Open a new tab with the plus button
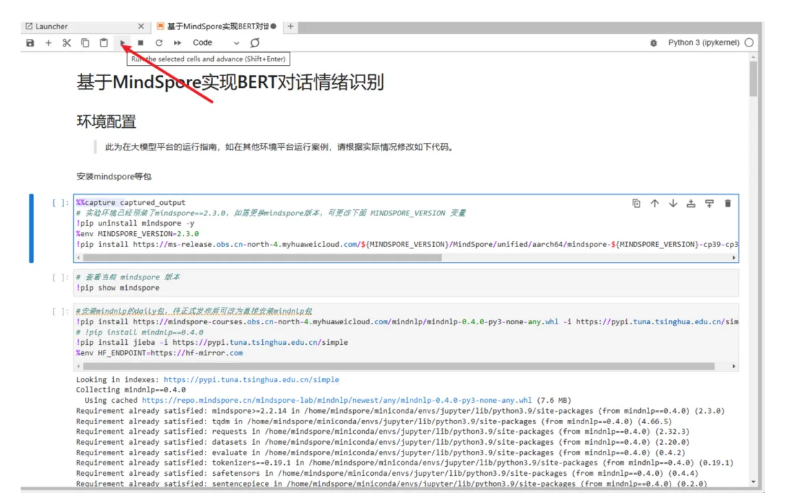794x495 pixels. 291,26
